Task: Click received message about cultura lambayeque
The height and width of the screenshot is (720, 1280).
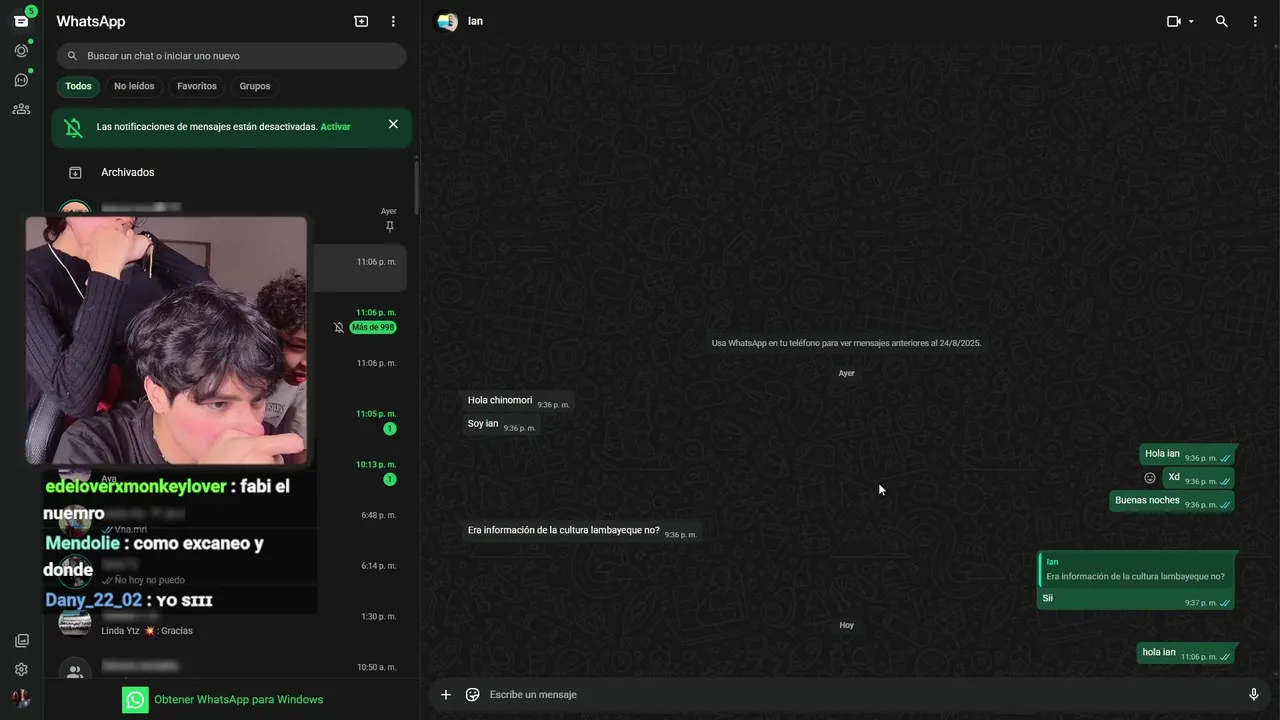Action: tap(581, 531)
